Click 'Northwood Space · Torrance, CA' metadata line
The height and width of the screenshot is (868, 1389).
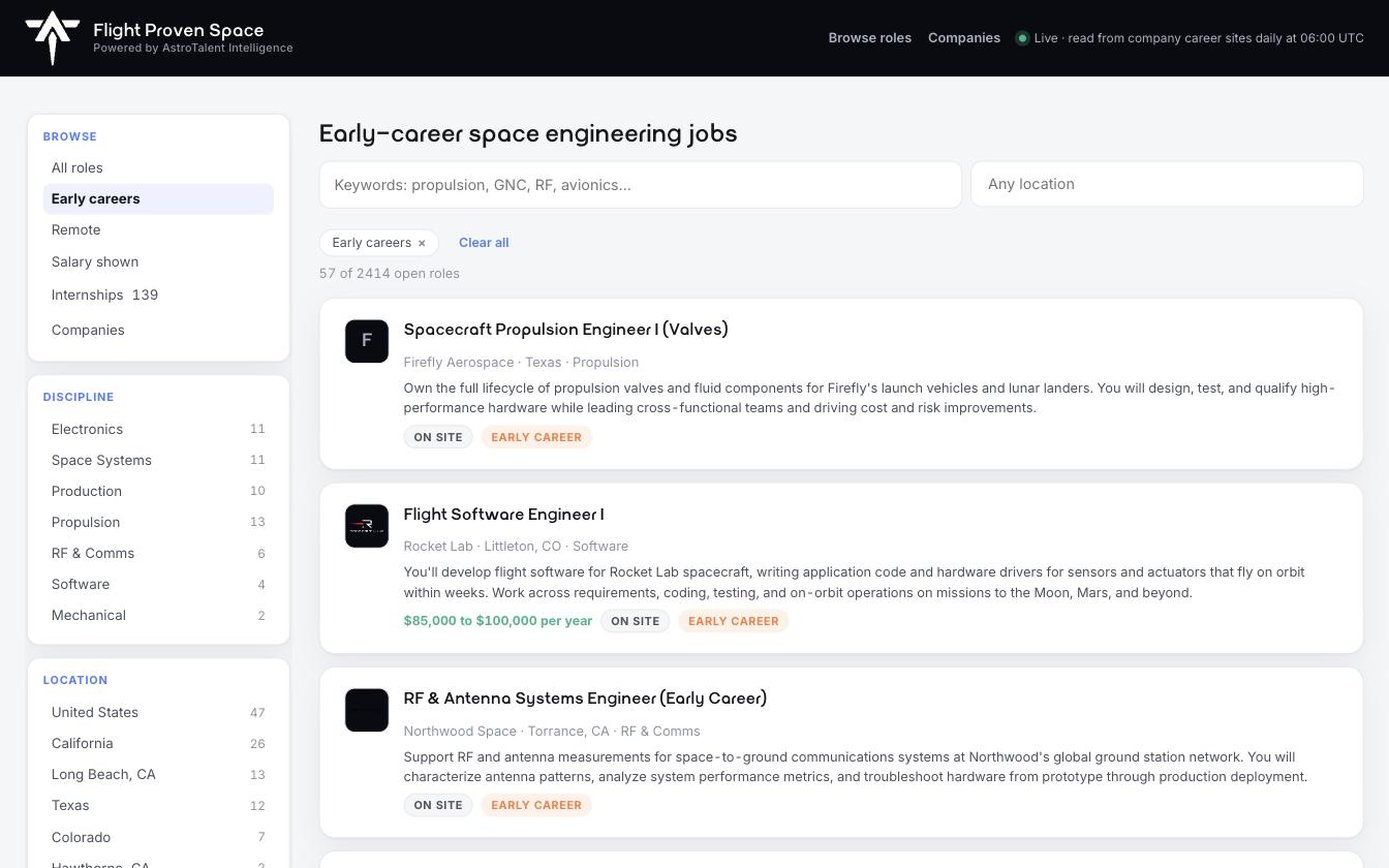[552, 731]
